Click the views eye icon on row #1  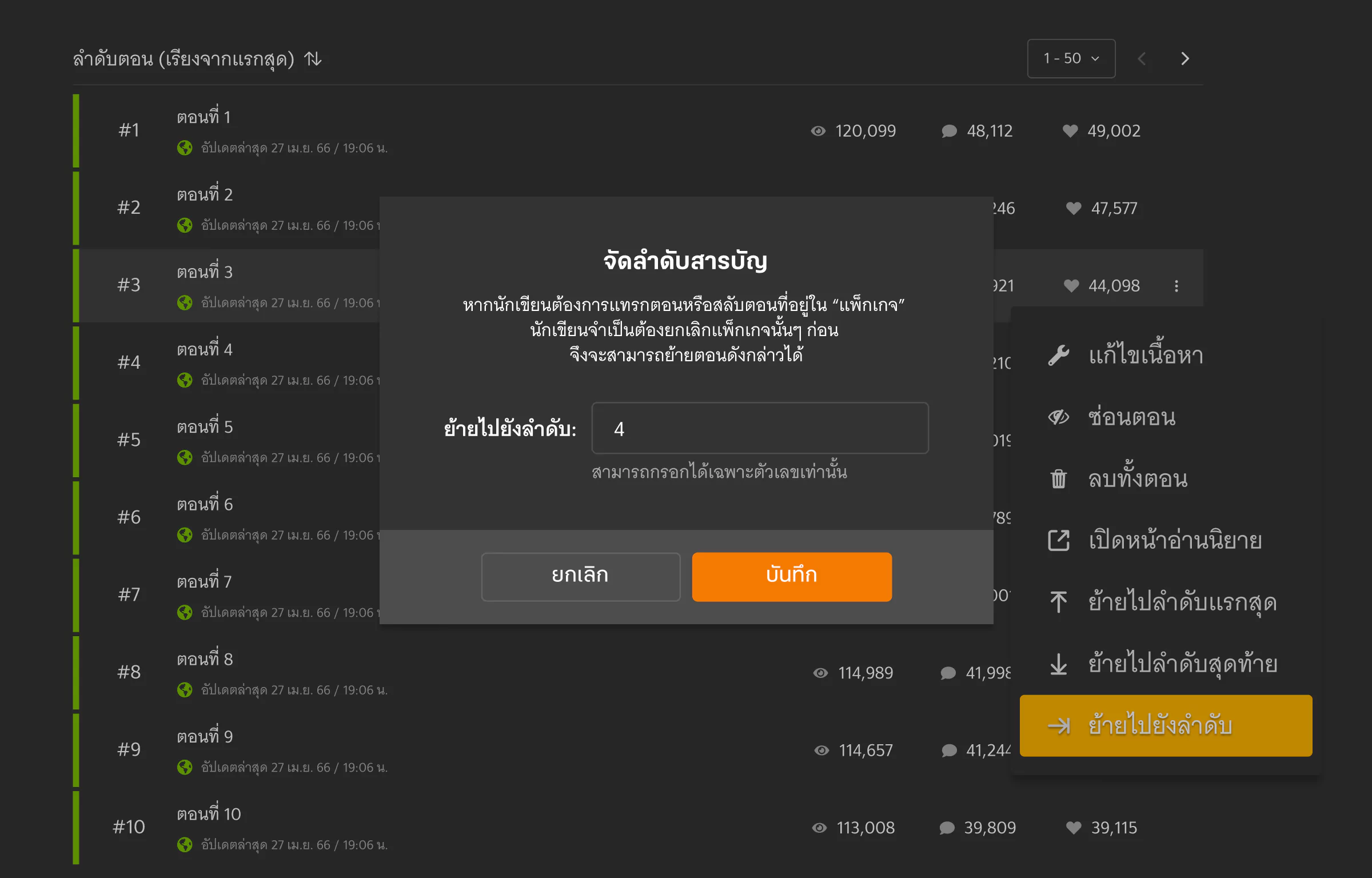coord(818,131)
